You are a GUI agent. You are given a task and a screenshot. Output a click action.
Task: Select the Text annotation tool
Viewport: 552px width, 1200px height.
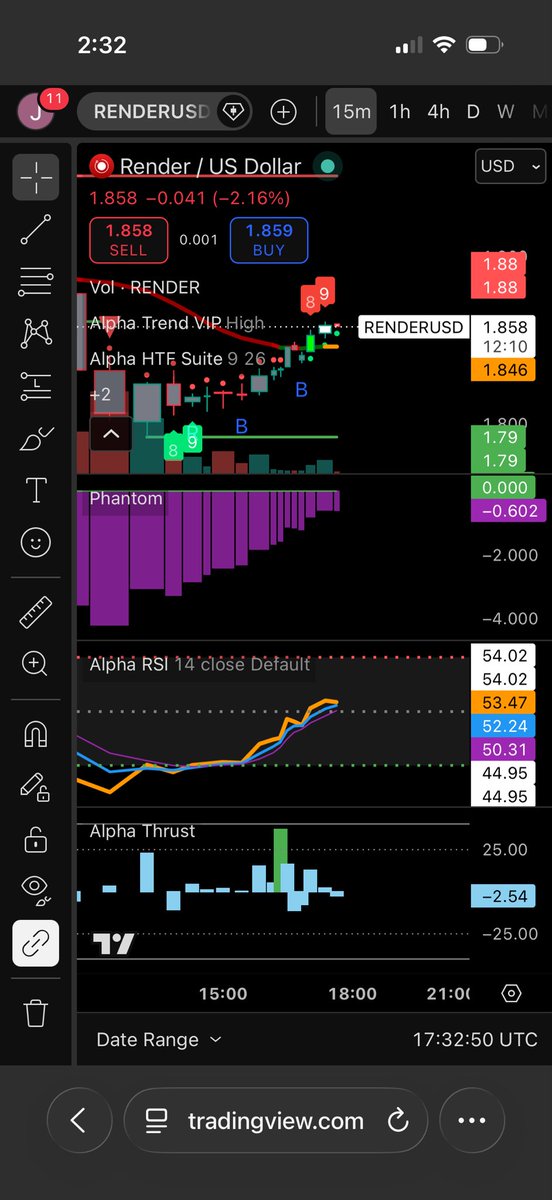[36, 490]
